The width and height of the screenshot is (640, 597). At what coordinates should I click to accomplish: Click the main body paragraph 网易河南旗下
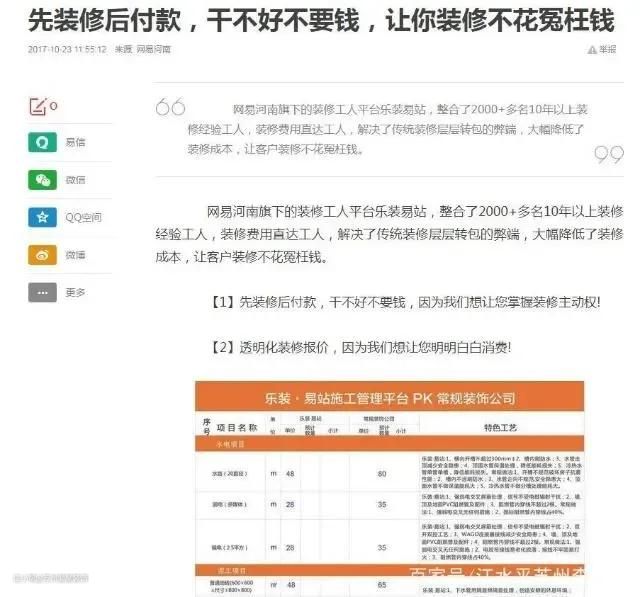389,234
